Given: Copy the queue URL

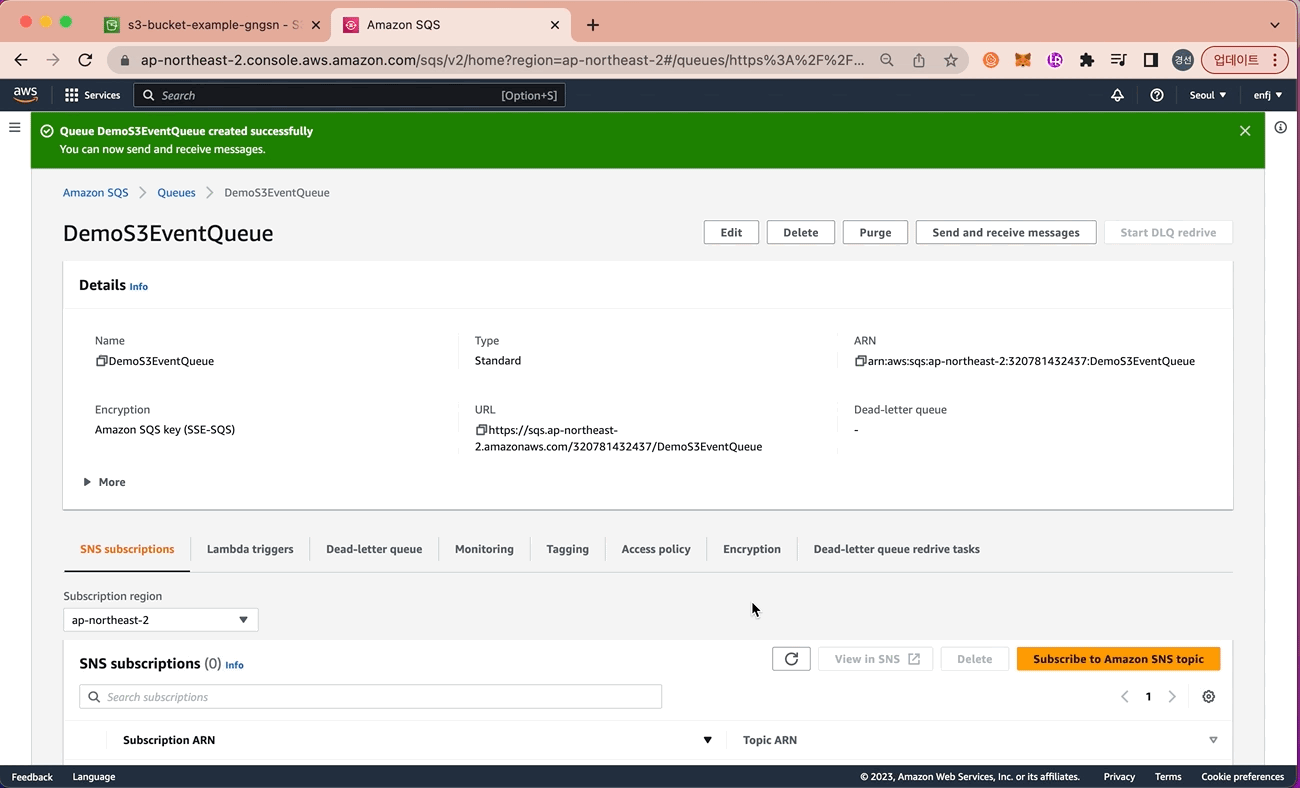Looking at the screenshot, I should 481,430.
